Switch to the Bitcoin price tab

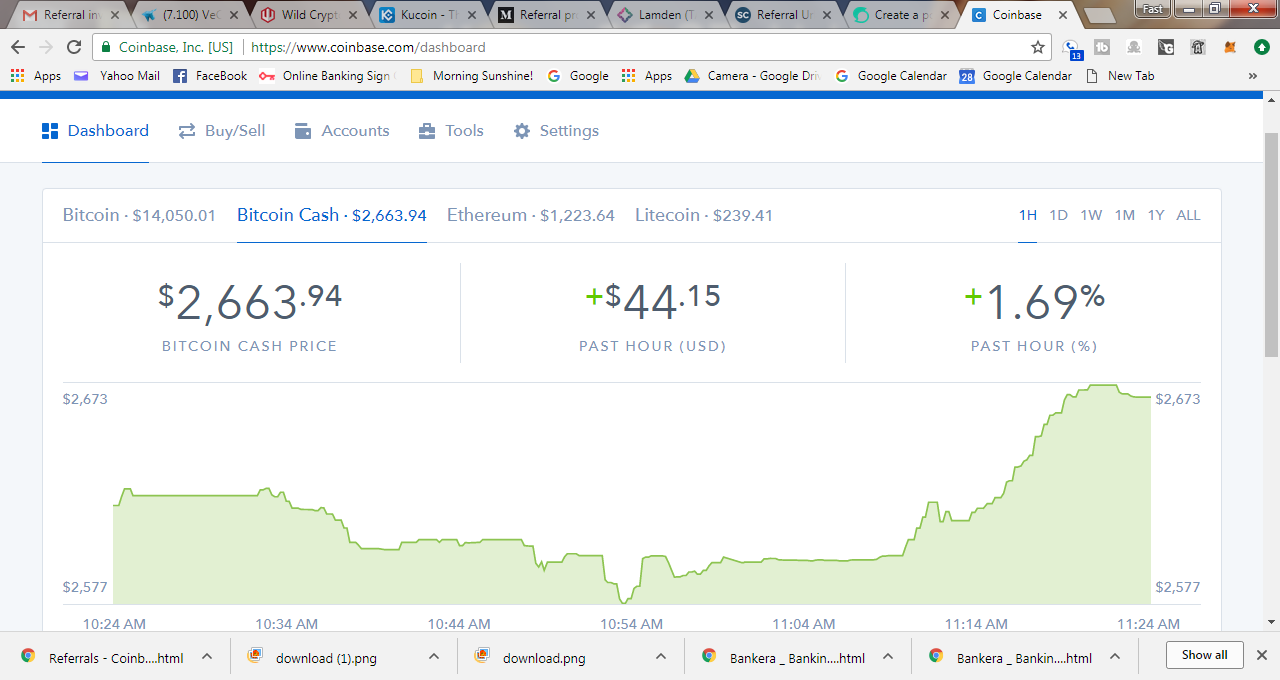coord(139,215)
